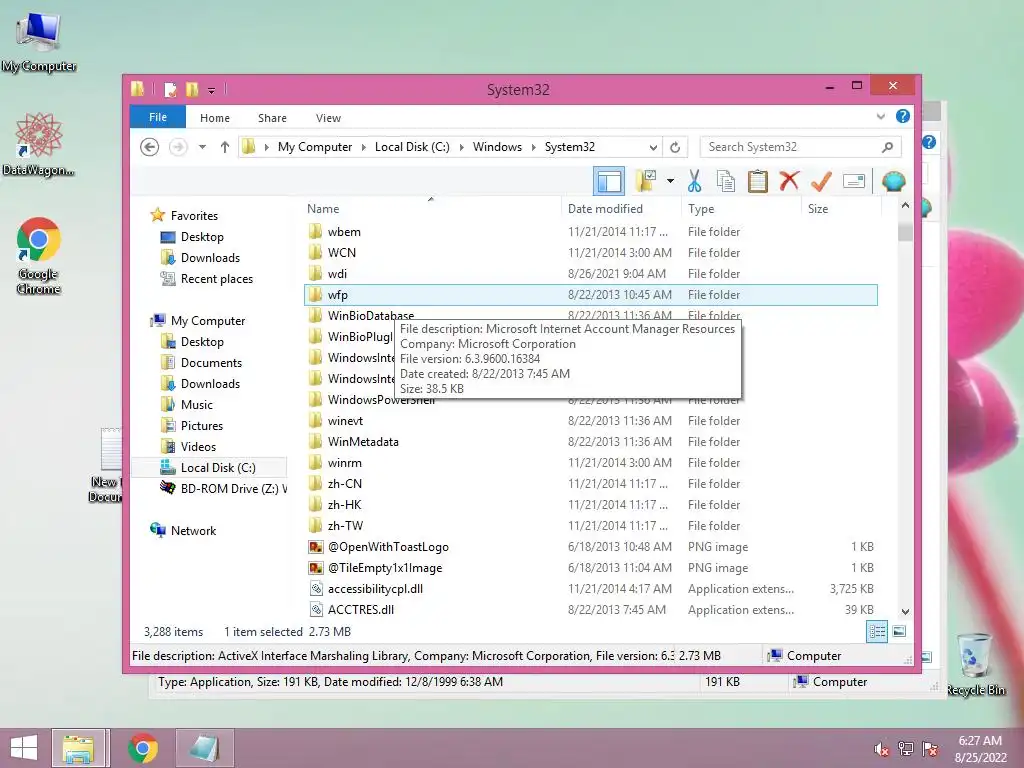Click the Windows breadcrumb

[x=497, y=147]
